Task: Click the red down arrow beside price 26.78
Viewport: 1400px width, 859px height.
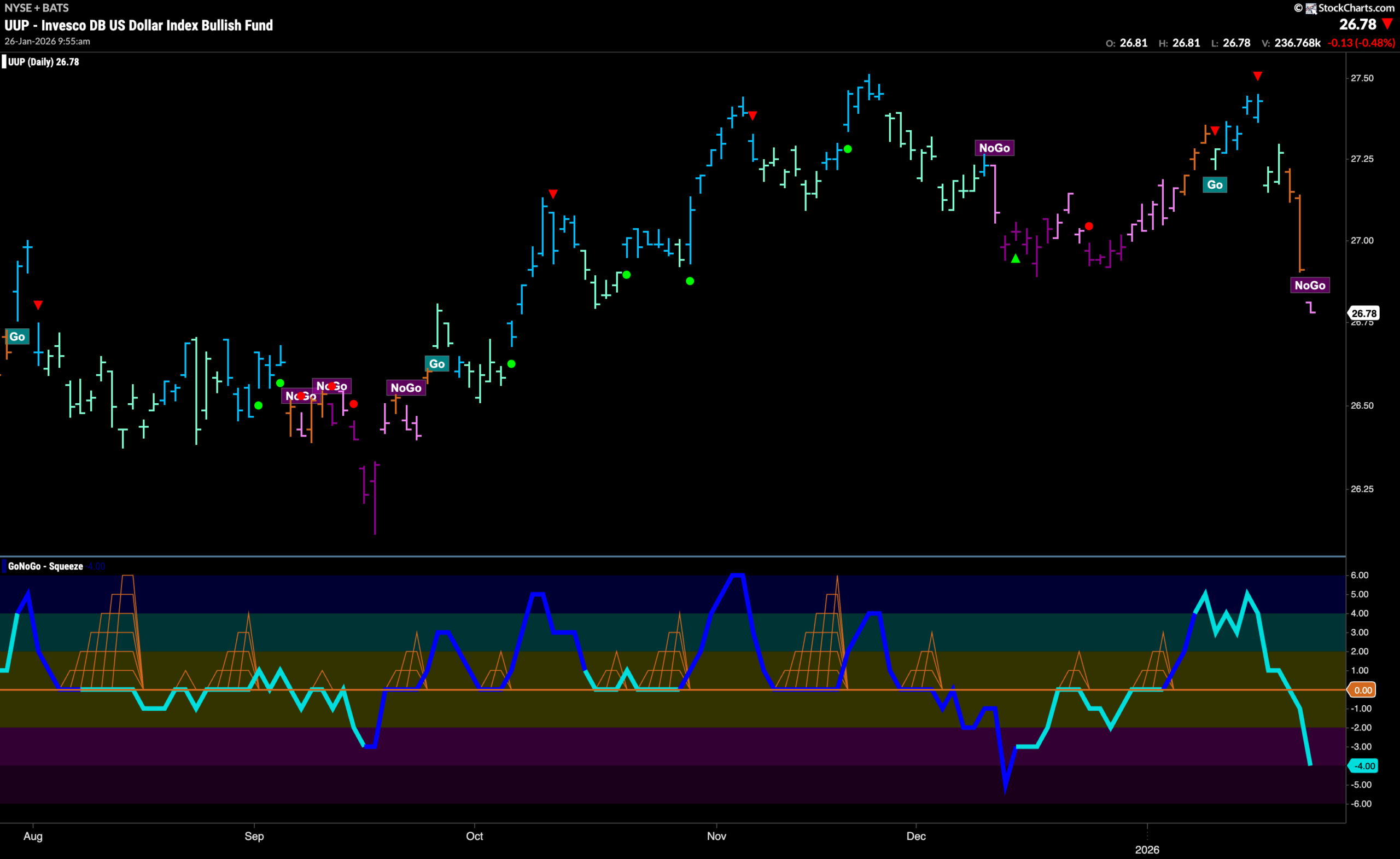Action: click(1387, 25)
